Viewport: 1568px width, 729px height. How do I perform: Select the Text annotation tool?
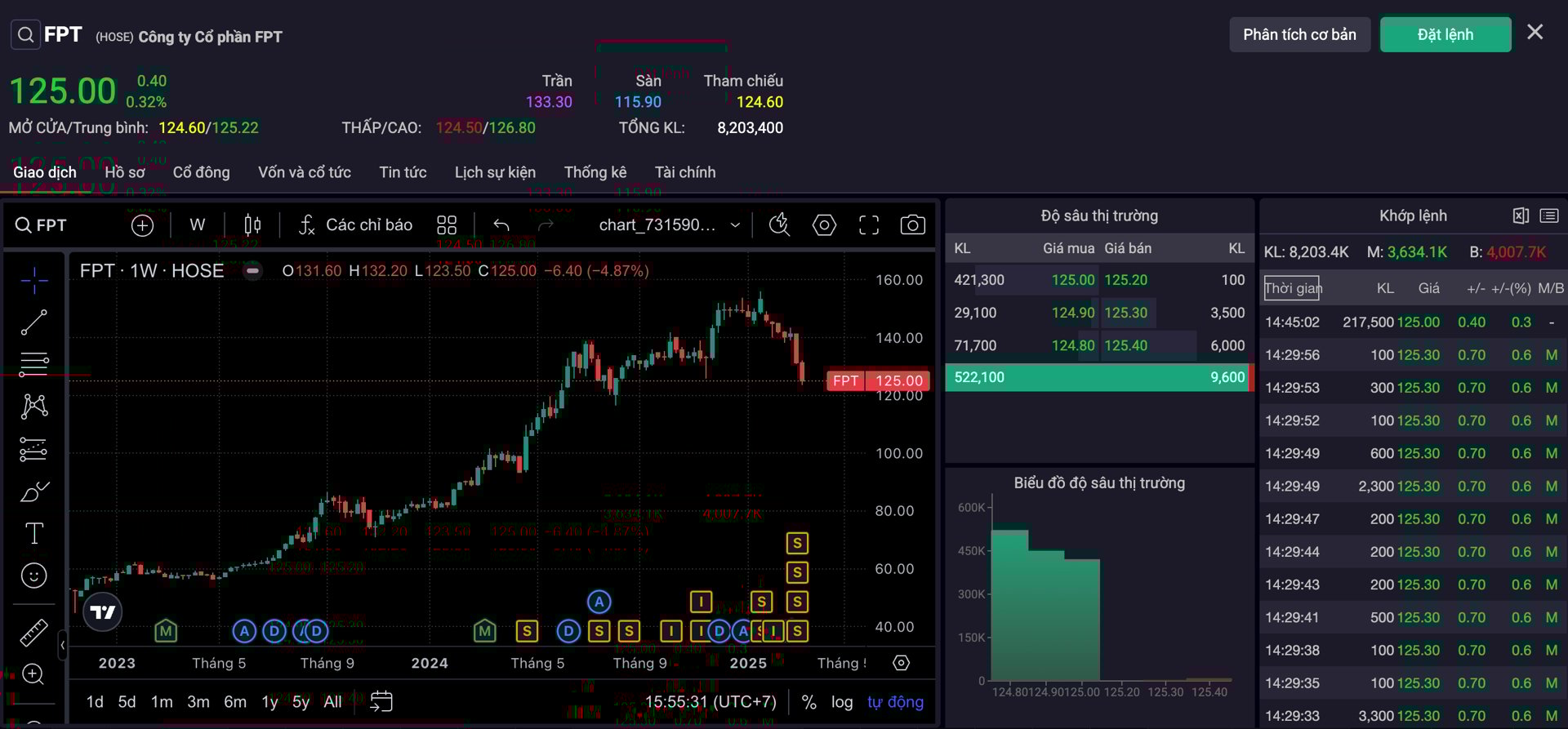33,533
